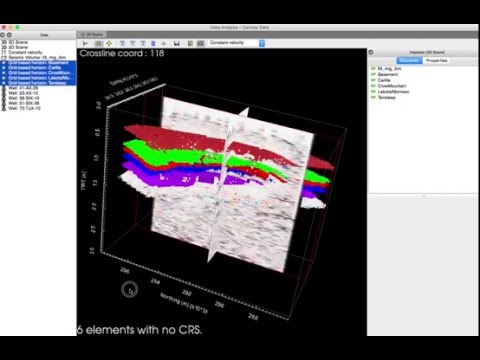This screenshot has height=360, width=480.
Task: Switch to the Properties tab
Action: [436, 60]
